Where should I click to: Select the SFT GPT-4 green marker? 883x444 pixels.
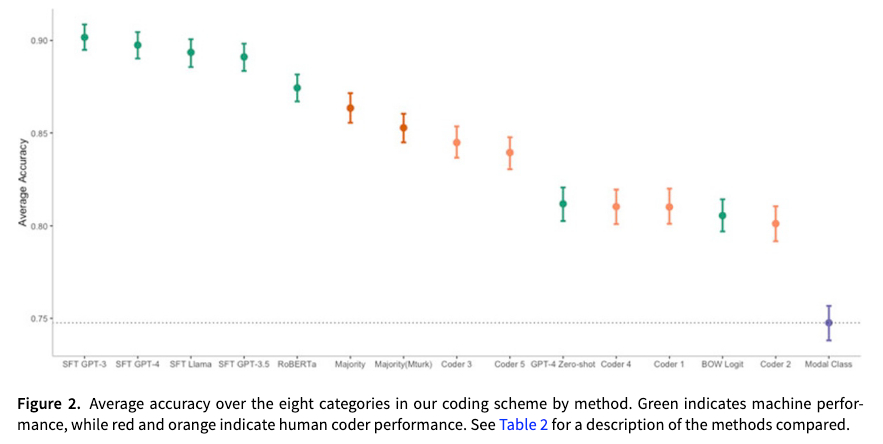(x=138, y=45)
